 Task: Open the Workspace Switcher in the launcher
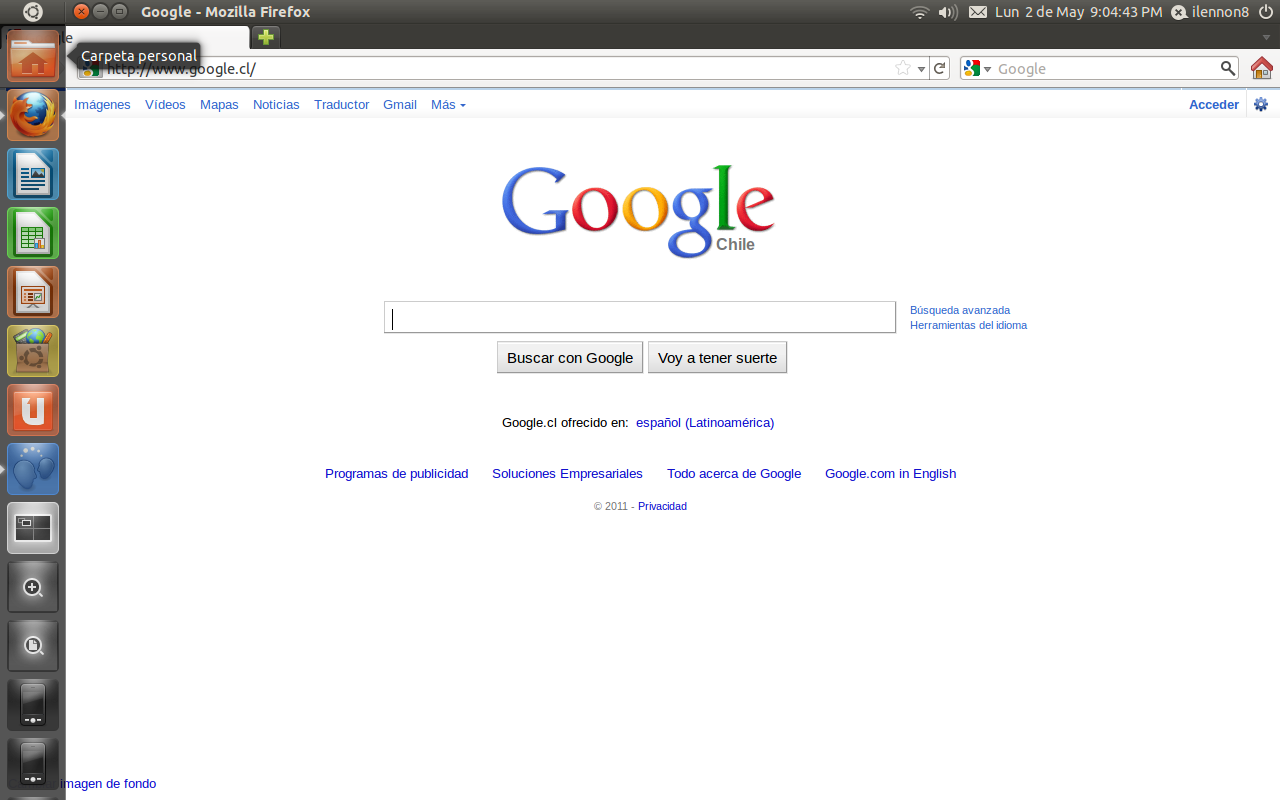pos(33,528)
